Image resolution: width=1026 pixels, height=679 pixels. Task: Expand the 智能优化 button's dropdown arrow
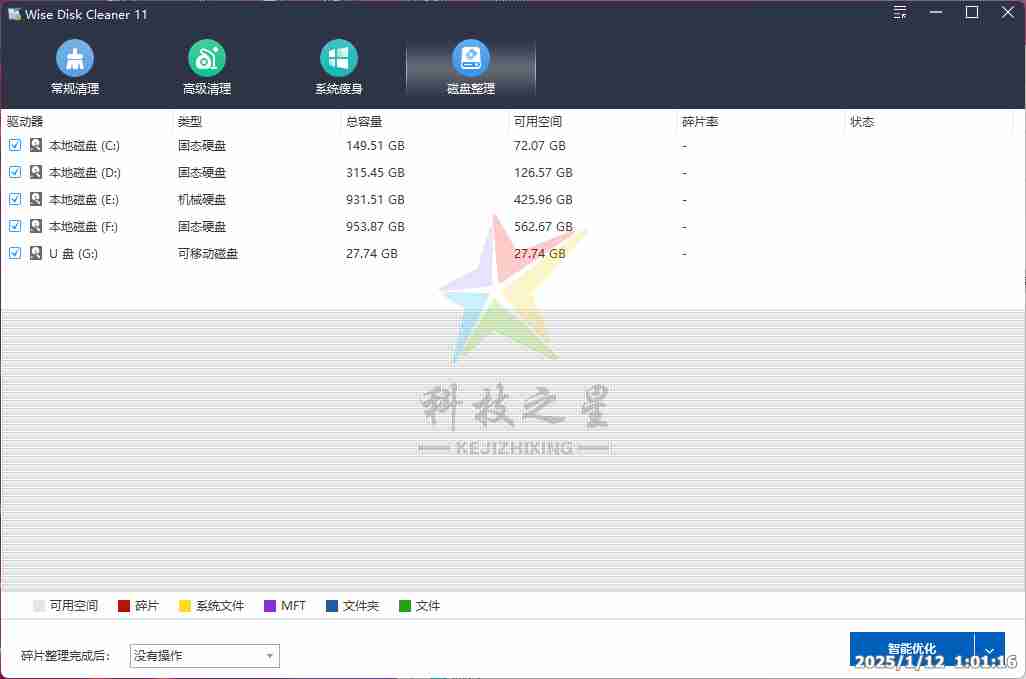[989, 649]
